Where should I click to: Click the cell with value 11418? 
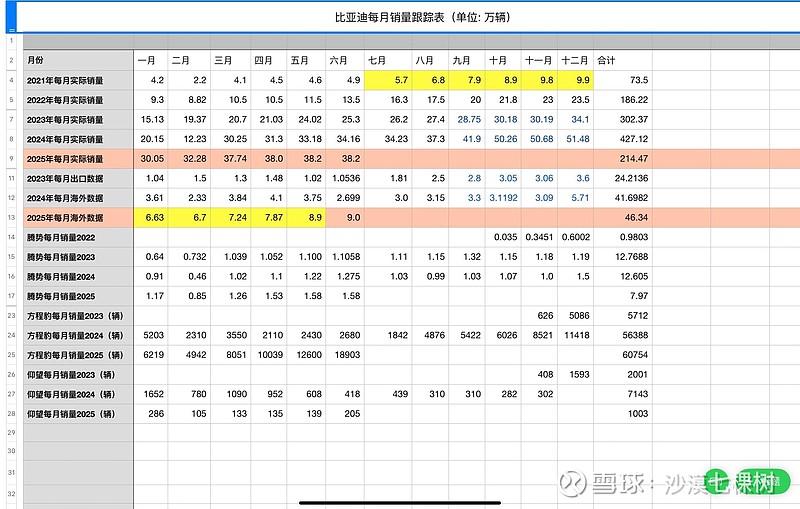point(576,335)
